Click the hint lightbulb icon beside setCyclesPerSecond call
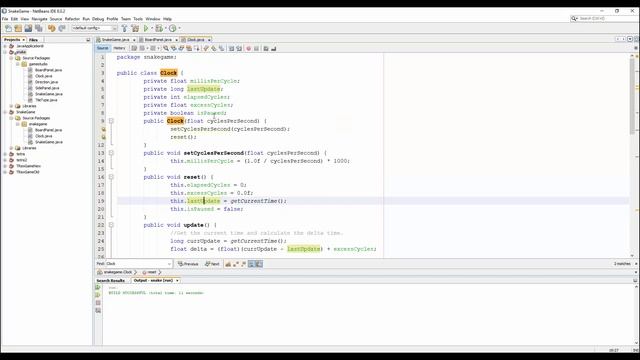The width and height of the screenshot is (640, 360). pos(103,129)
